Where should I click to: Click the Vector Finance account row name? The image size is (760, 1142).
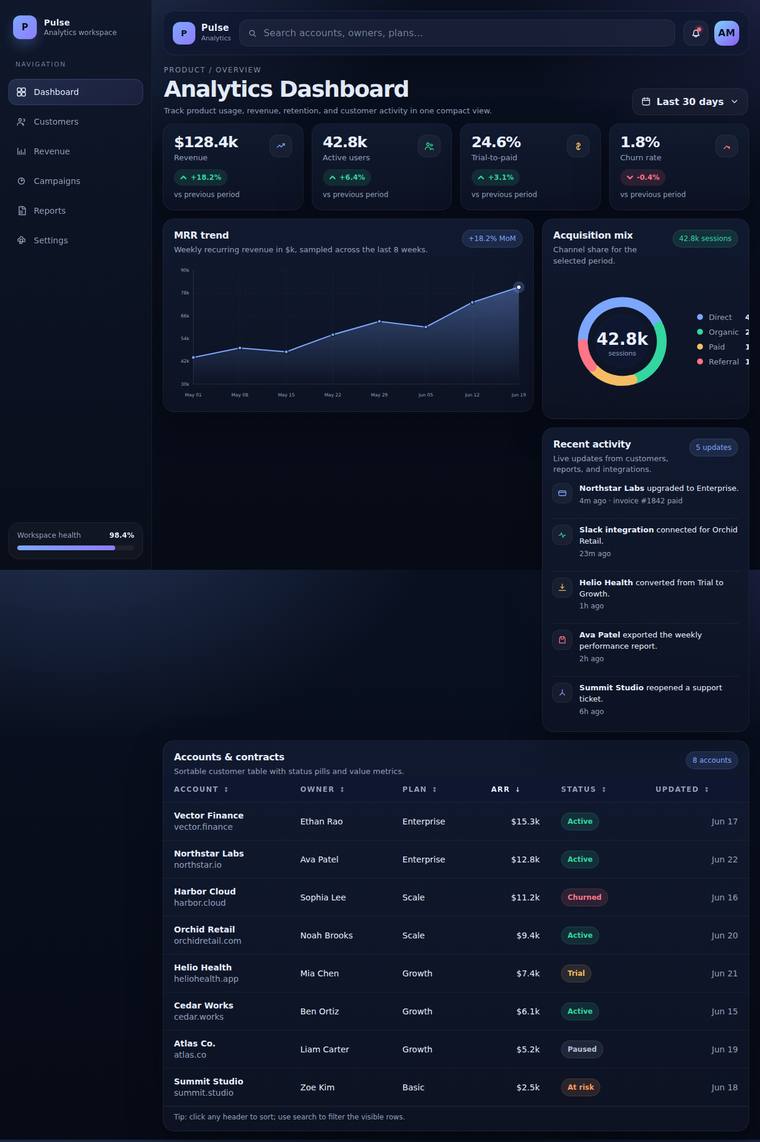209,816
